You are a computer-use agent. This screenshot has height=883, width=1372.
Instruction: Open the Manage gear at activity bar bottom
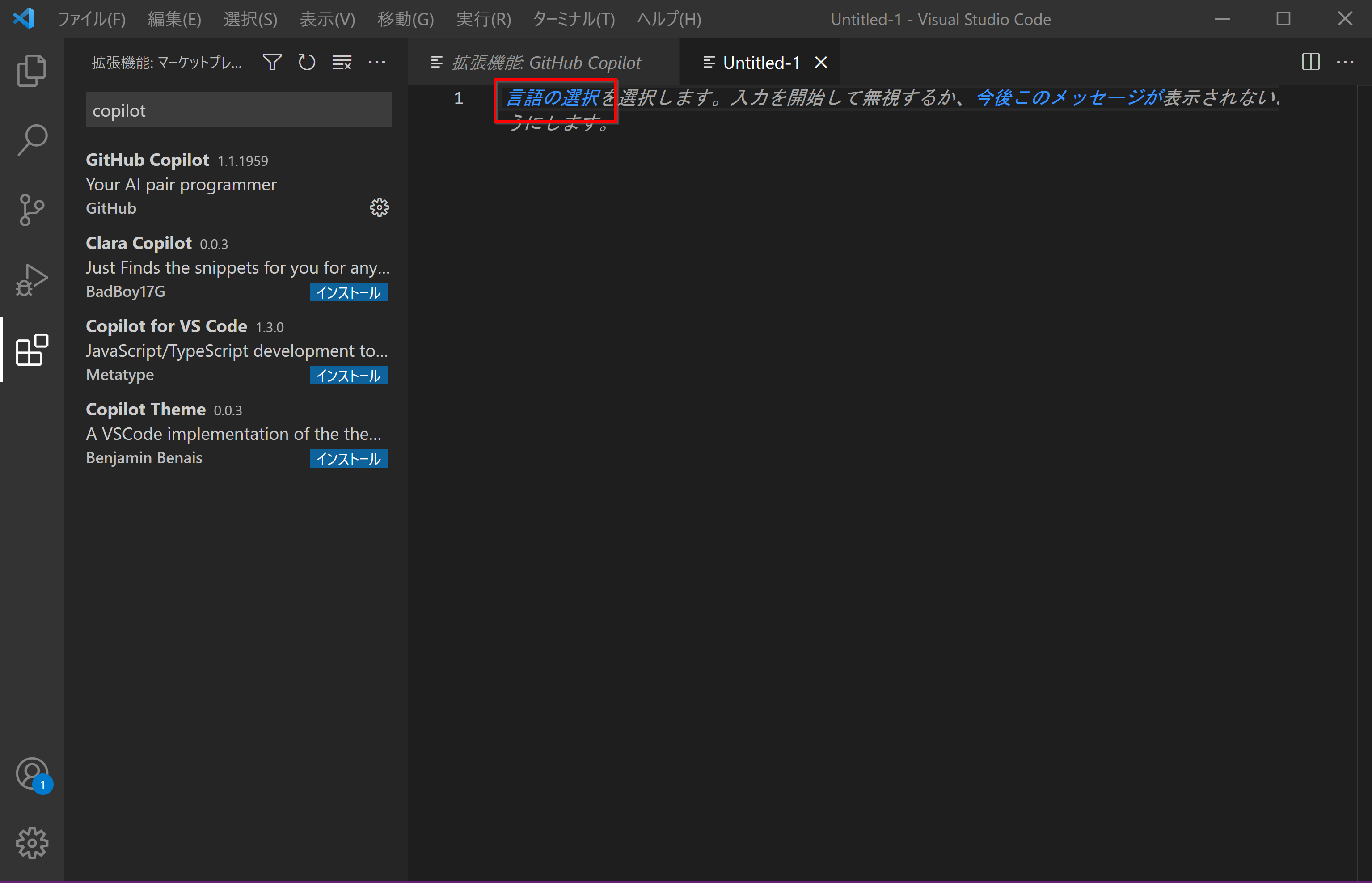click(32, 843)
